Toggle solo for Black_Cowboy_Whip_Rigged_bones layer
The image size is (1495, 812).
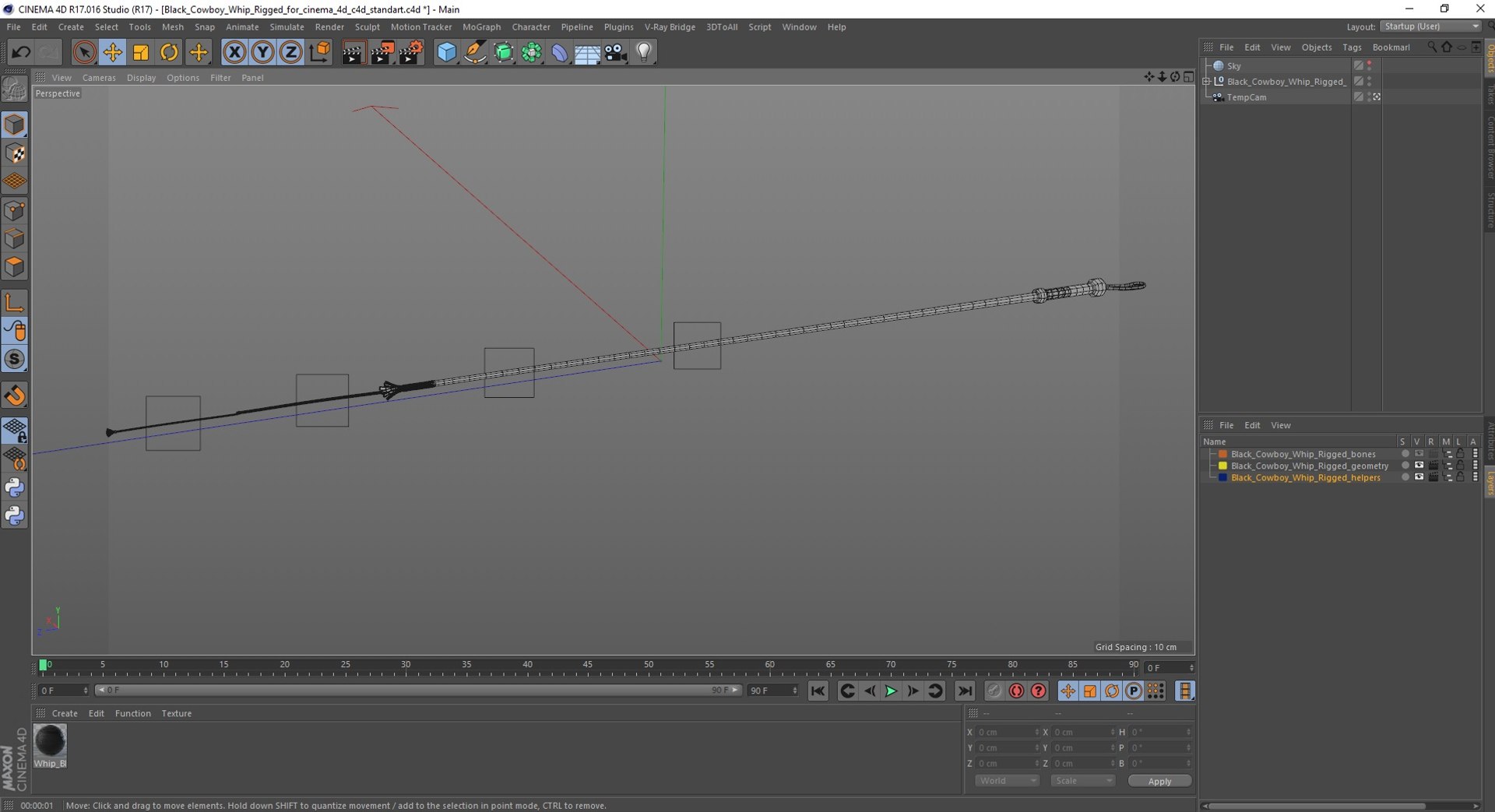tap(1405, 454)
